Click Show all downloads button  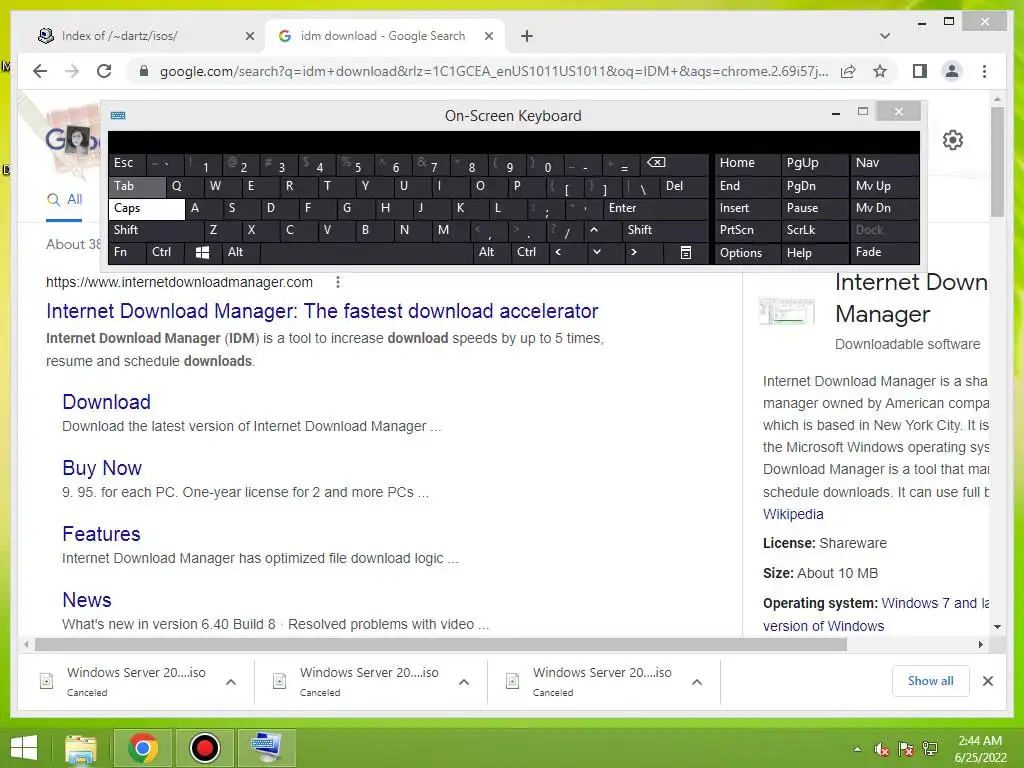click(x=930, y=681)
